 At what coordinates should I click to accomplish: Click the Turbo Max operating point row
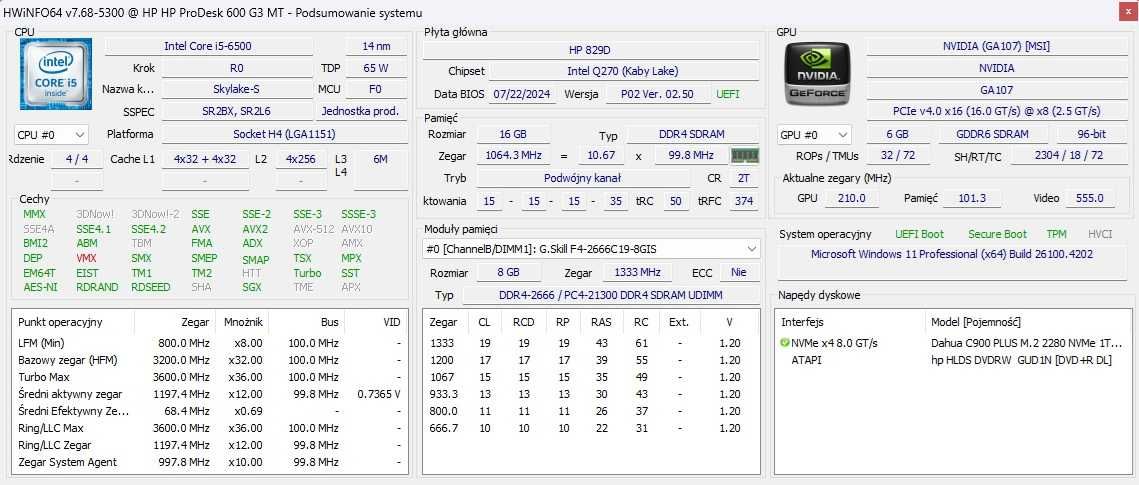[x=209, y=377]
